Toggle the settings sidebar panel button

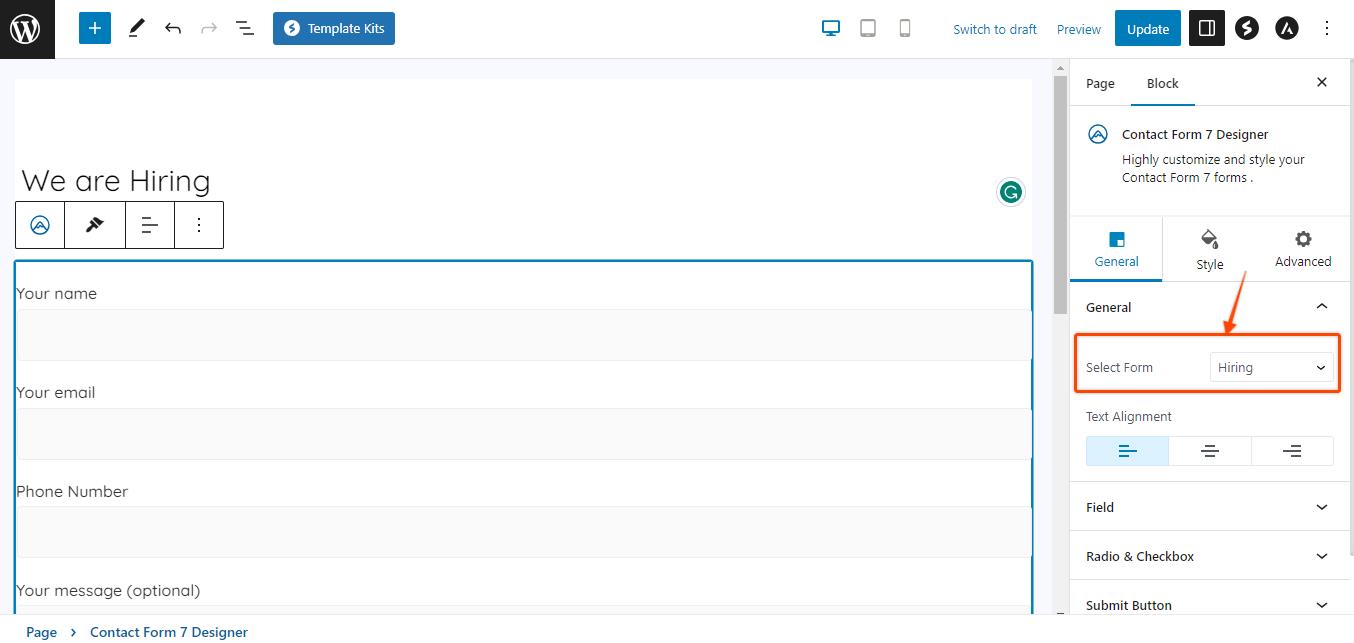point(1206,29)
